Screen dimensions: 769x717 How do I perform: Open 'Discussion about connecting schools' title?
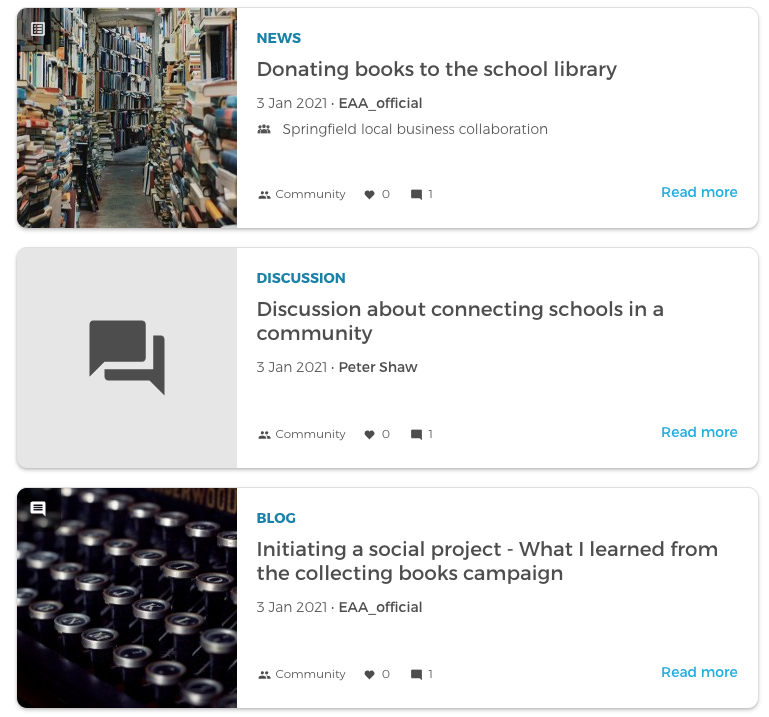(x=460, y=321)
